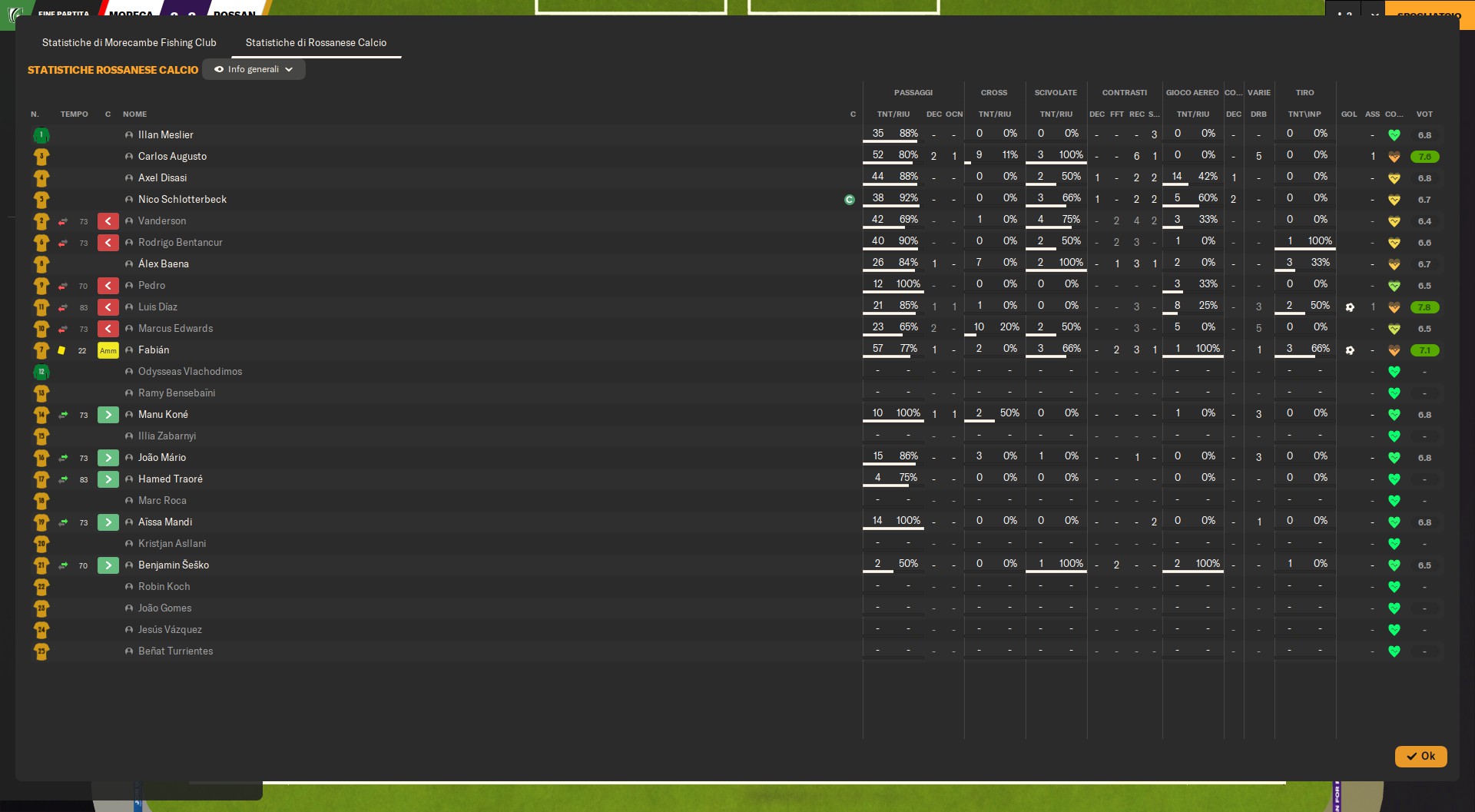The image size is (1475, 812).
Task: Click the captain badge next to Nico Schlotterbeck
Action: 849,200
